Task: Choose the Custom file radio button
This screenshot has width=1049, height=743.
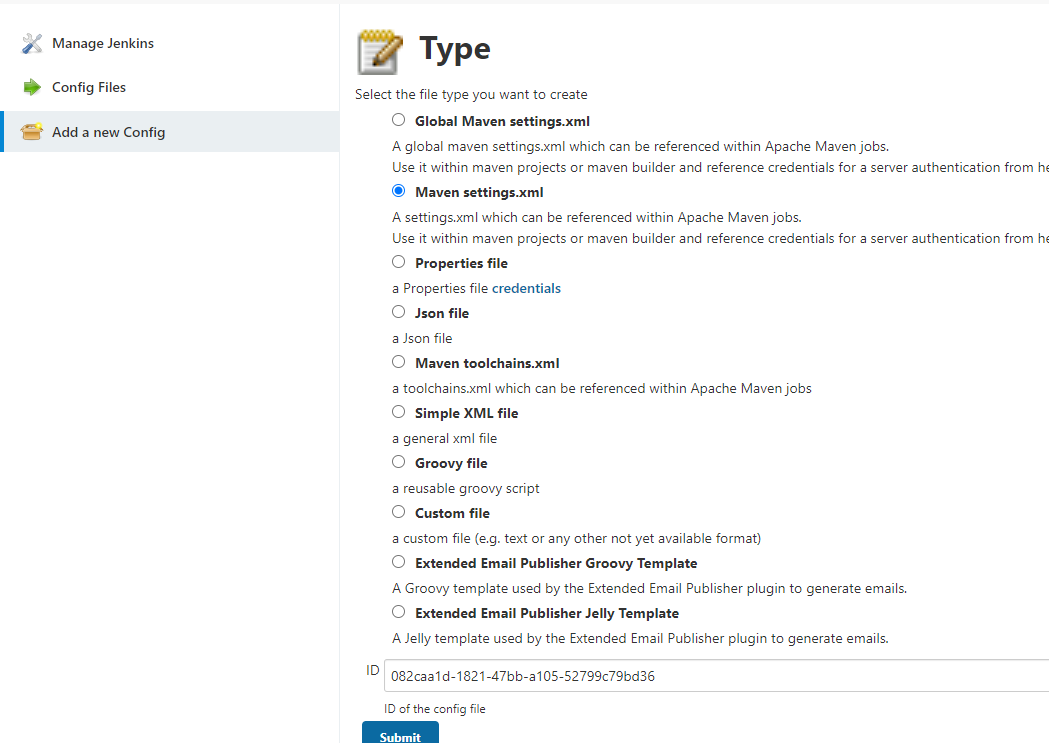Action: 399,512
